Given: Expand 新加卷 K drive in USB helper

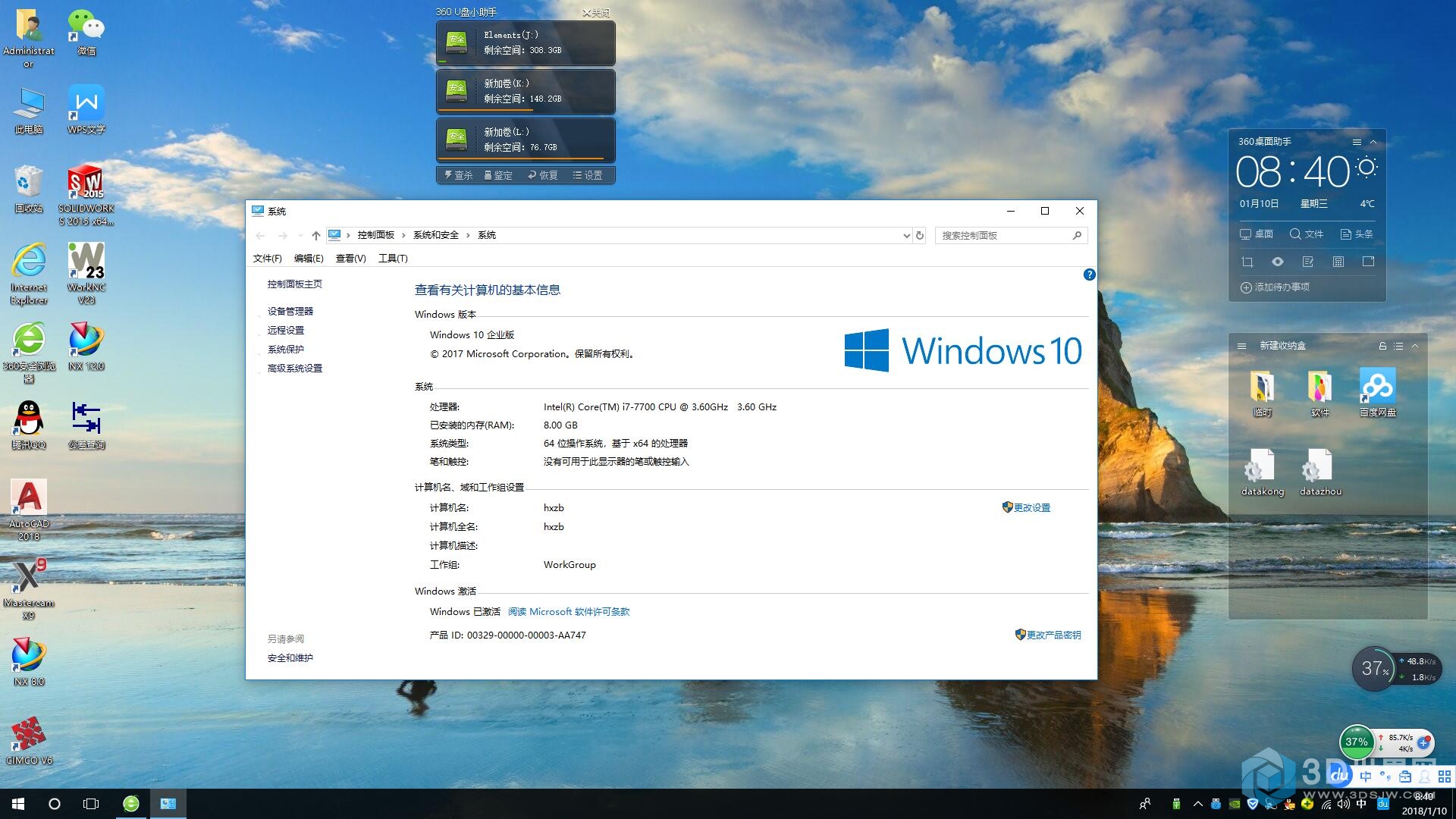Looking at the screenshot, I should [x=525, y=90].
